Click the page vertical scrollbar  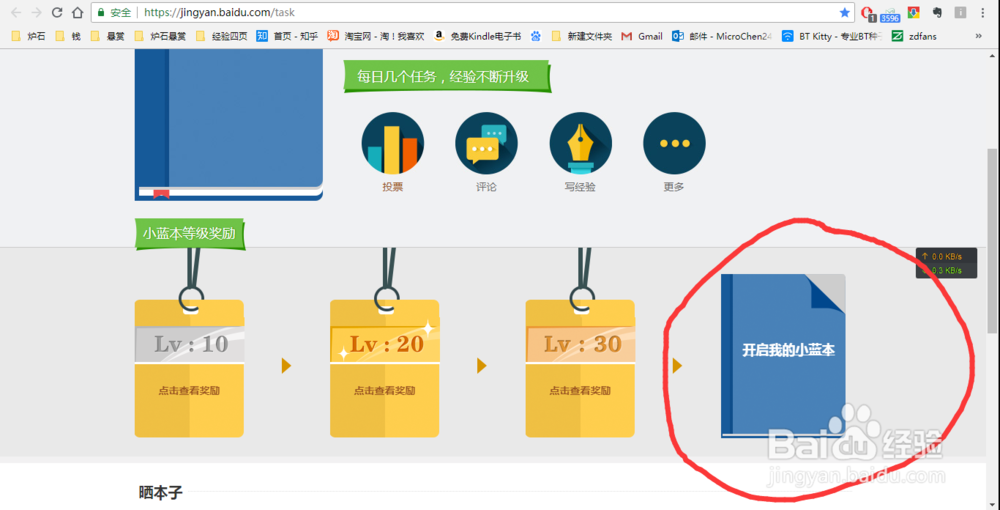pos(993,239)
